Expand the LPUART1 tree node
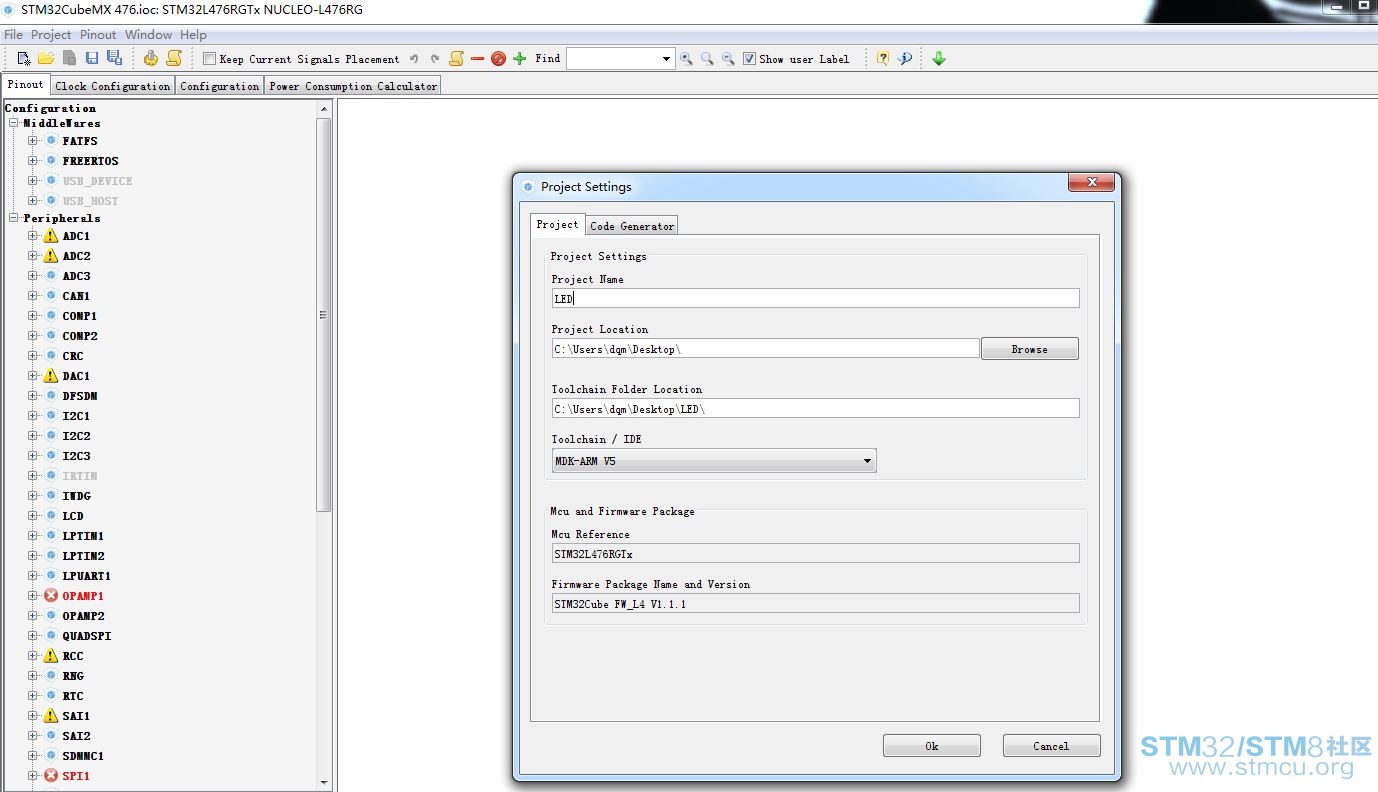Screen dimensions: 1378x792 33,576
